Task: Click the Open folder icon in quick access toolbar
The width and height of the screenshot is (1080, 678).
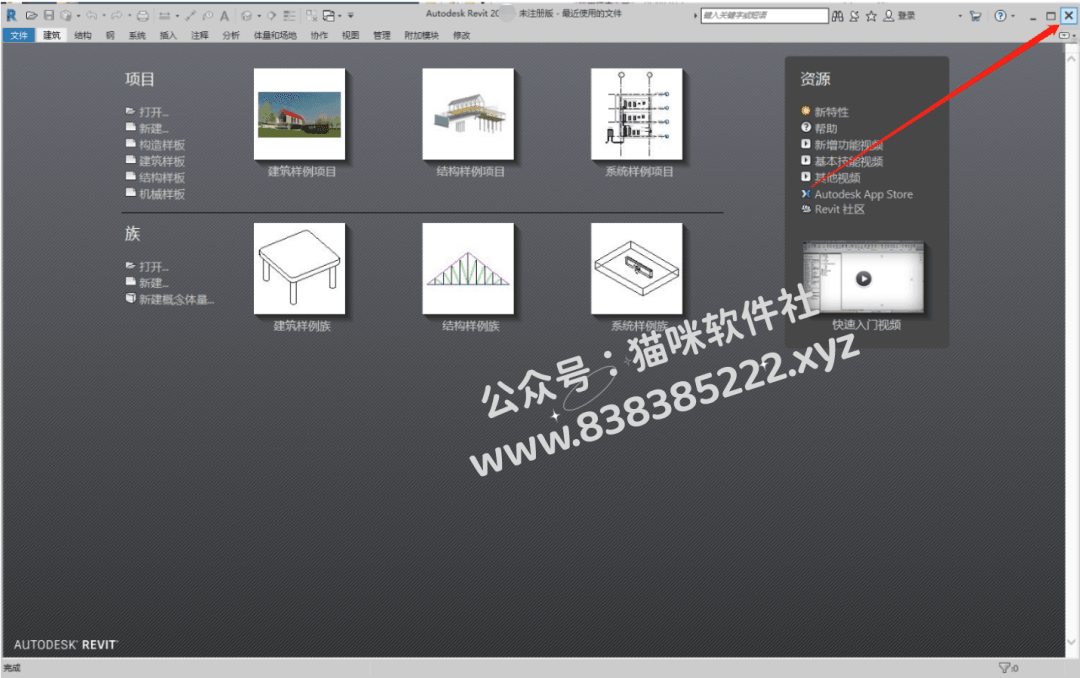Action: (x=32, y=15)
